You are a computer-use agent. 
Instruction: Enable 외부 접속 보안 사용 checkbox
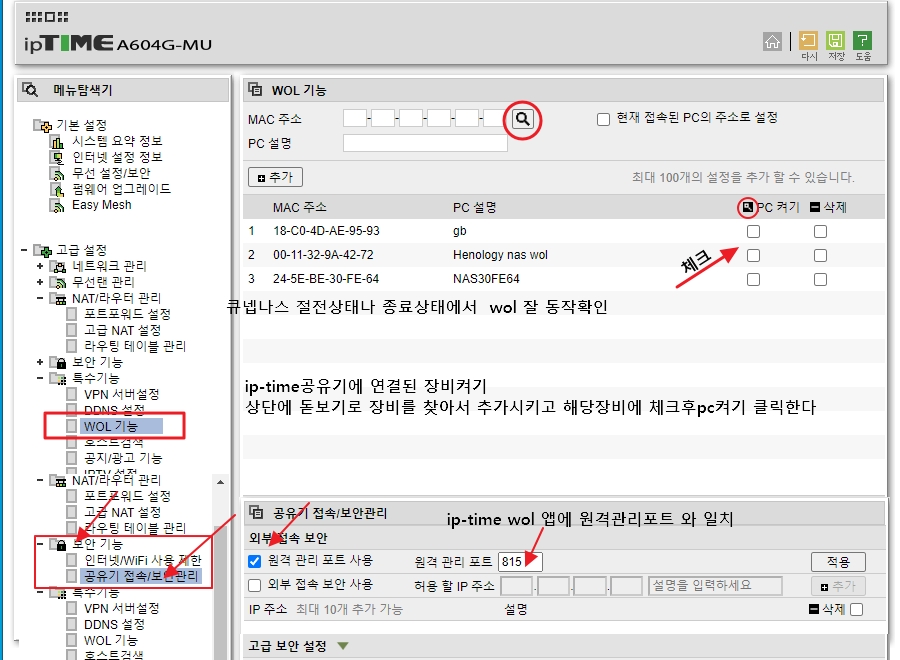254,585
